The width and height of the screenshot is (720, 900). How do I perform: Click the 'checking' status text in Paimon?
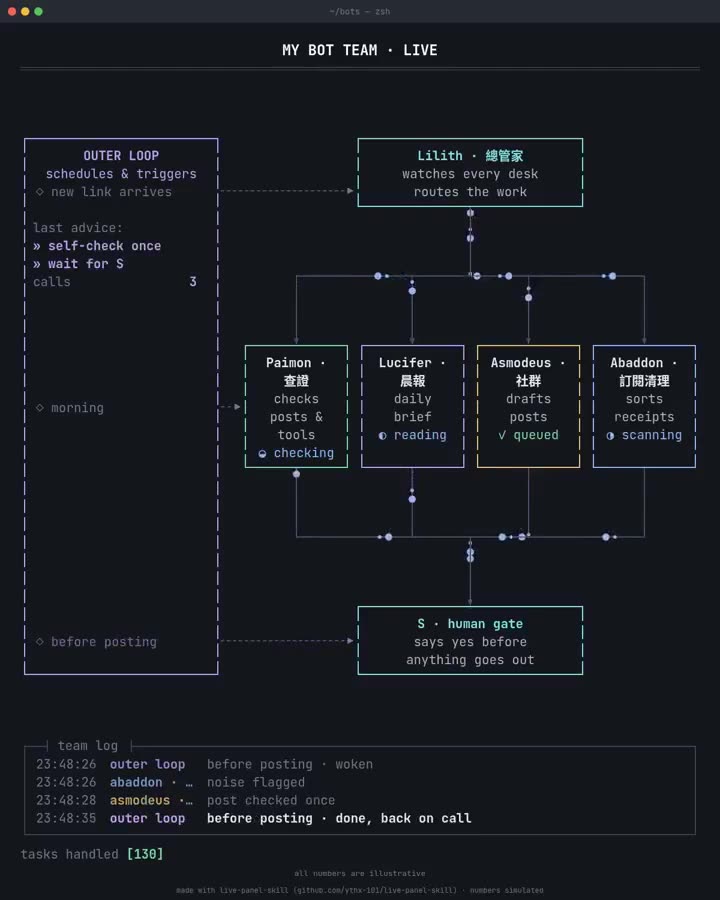[x=304, y=453]
